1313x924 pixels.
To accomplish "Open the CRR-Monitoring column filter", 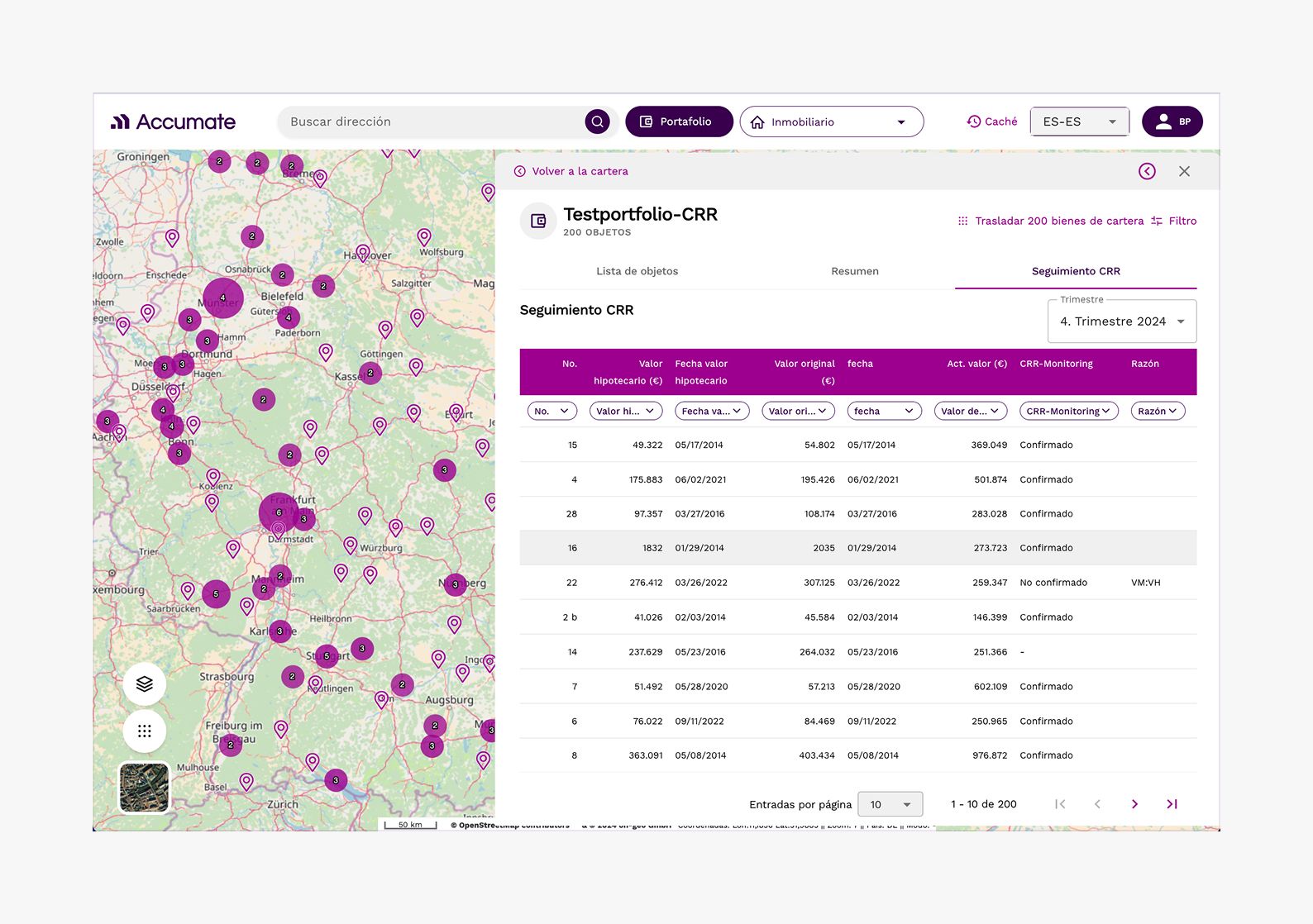I will click(x=1069, y=411).
